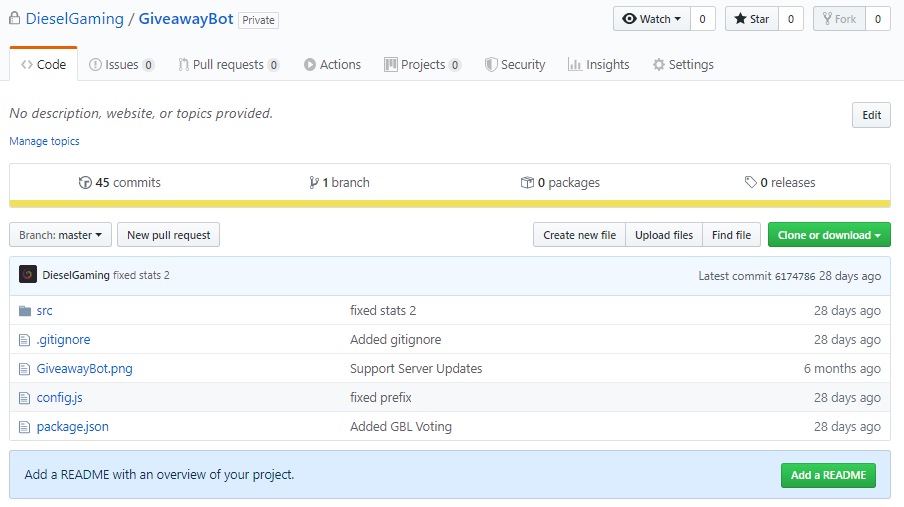
Task: Click the Insights graph icon
Action: click(574, 65)
